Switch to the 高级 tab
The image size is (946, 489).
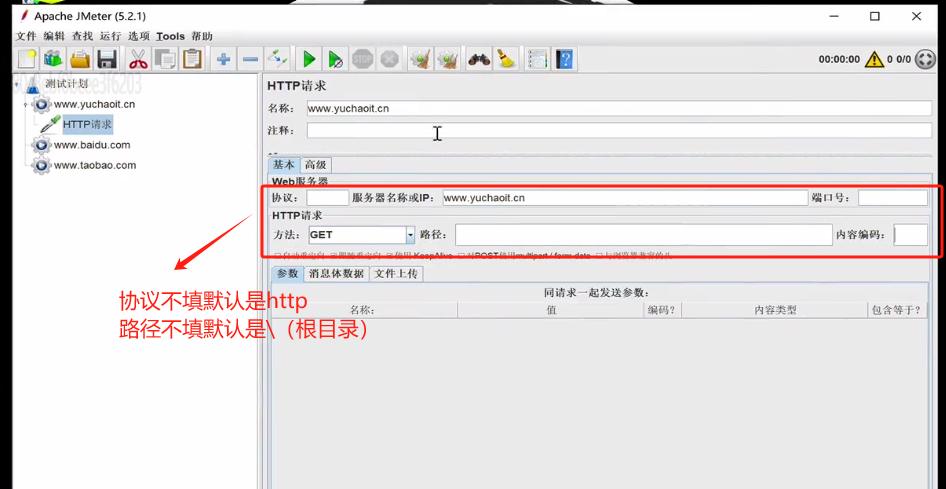pyautogui.click(x=316, y=165)
